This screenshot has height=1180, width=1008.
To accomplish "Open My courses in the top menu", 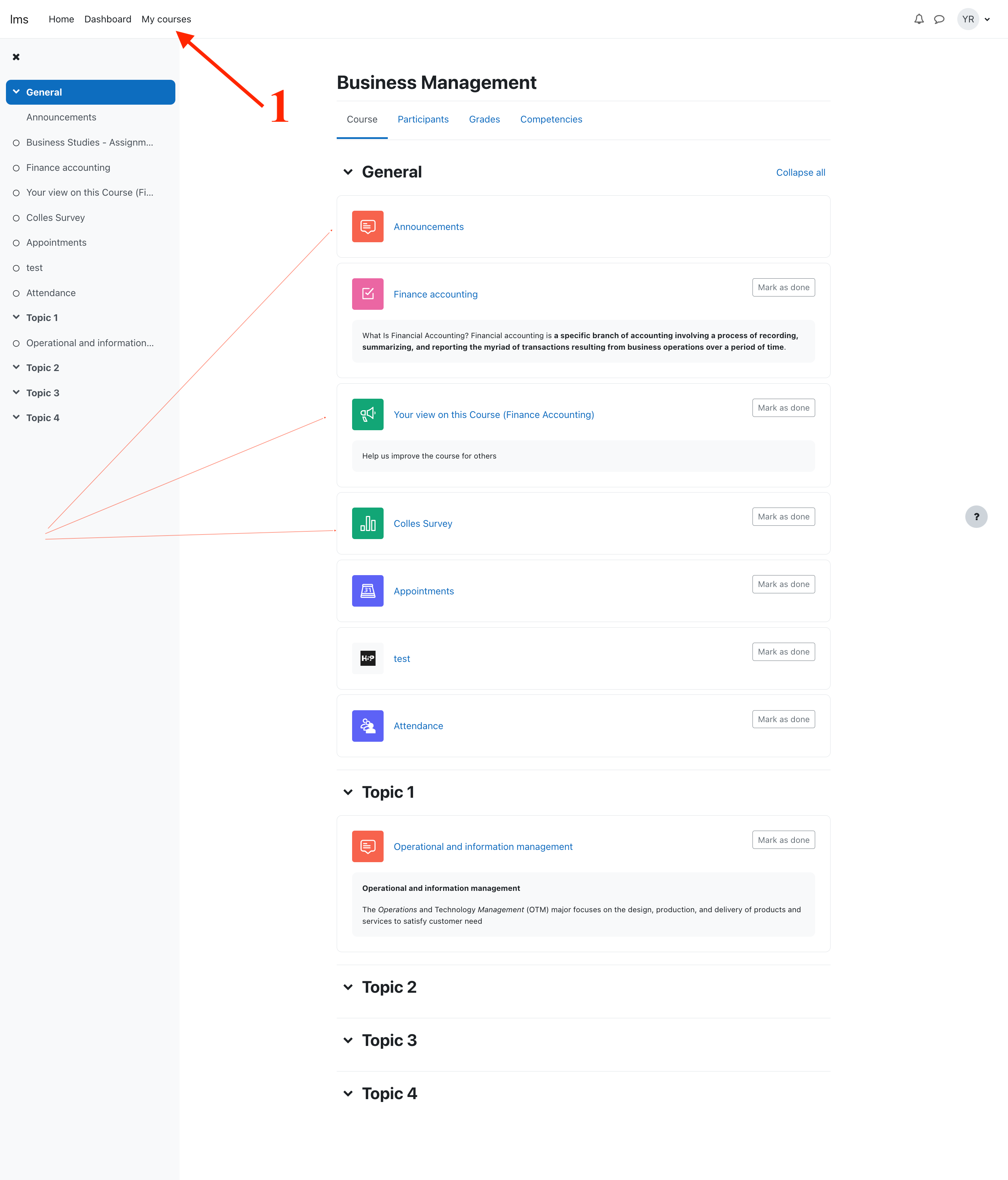I will click(x=166, y=19).
